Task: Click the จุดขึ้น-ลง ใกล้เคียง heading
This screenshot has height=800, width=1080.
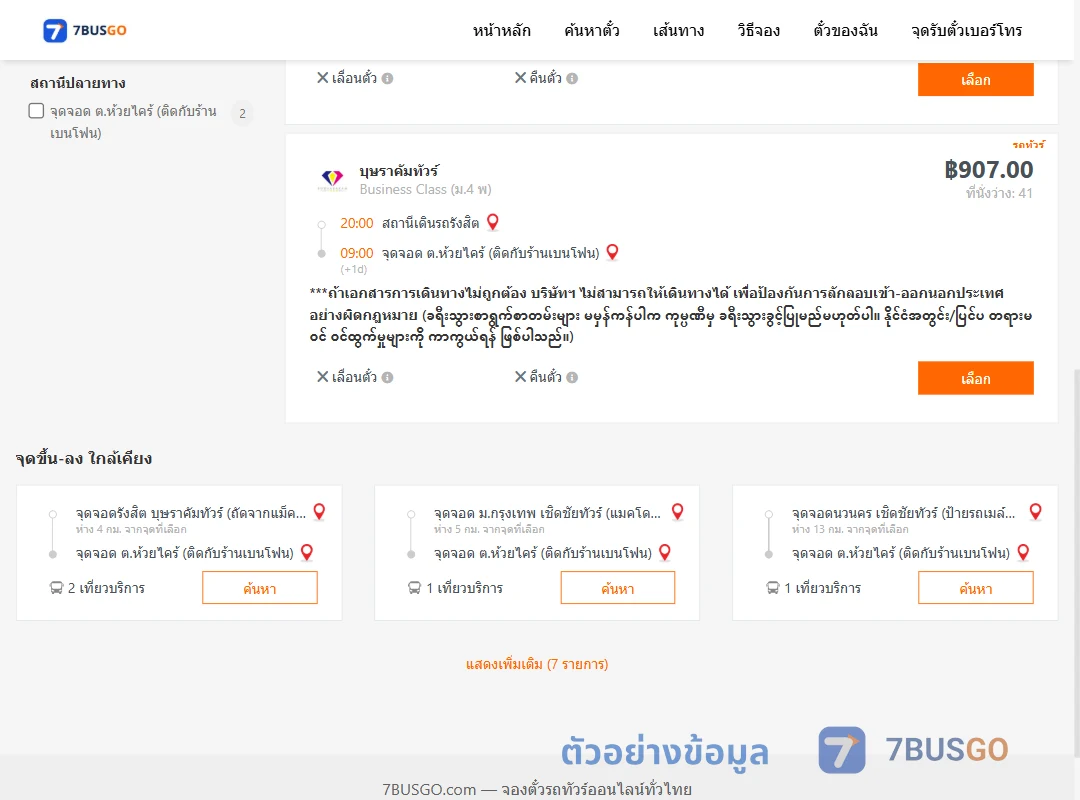Action: click(84, 459)
